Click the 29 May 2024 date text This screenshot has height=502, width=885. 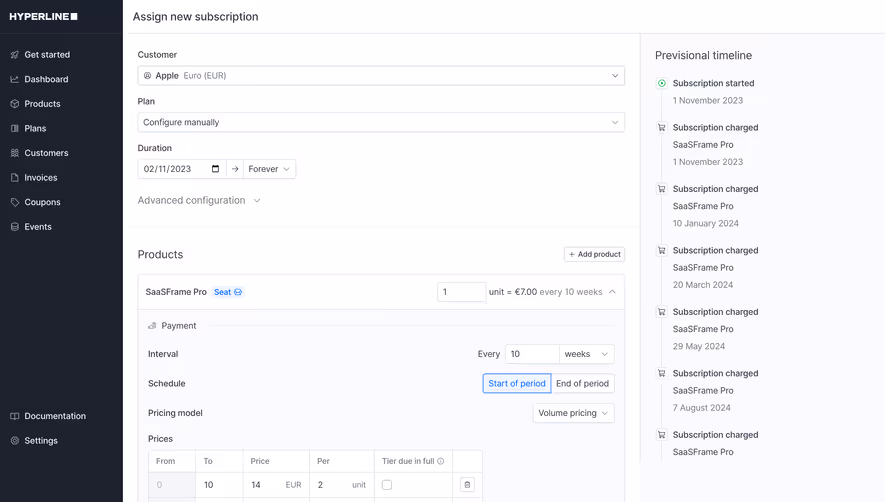699,347
